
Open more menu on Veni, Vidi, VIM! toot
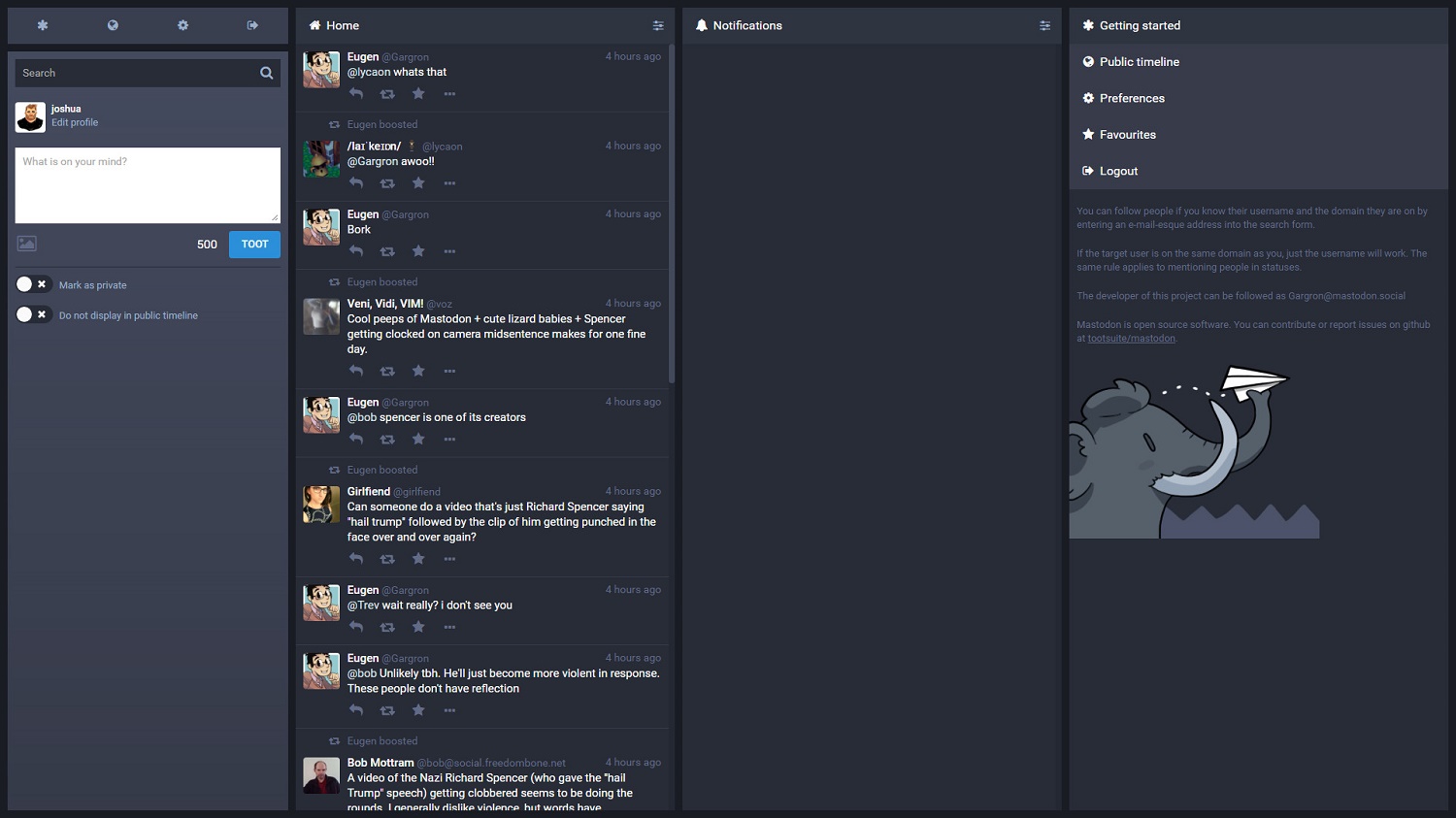click(x=449, y=371)
